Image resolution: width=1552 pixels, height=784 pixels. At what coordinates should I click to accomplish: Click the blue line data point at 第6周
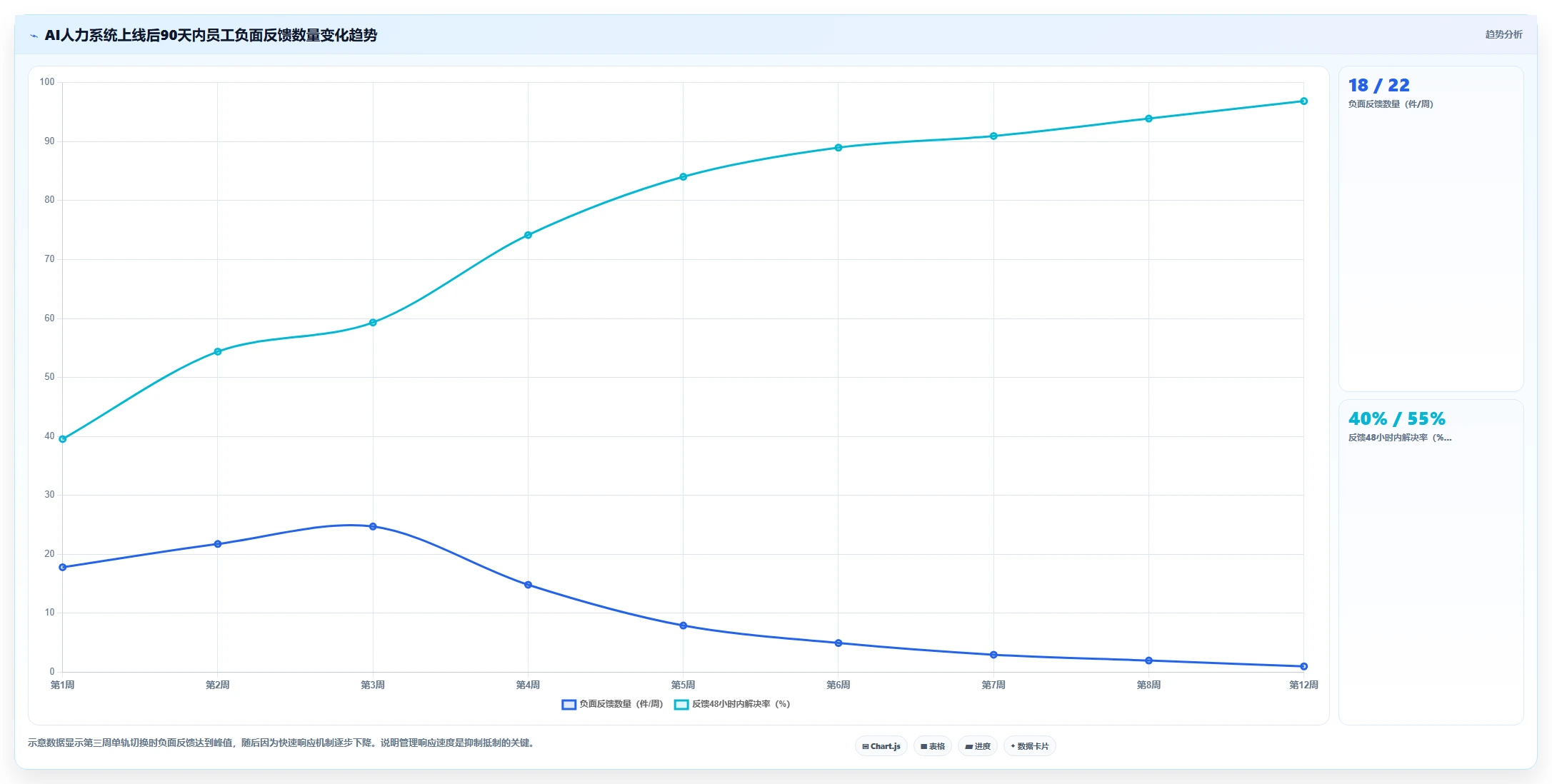[838, 643]
